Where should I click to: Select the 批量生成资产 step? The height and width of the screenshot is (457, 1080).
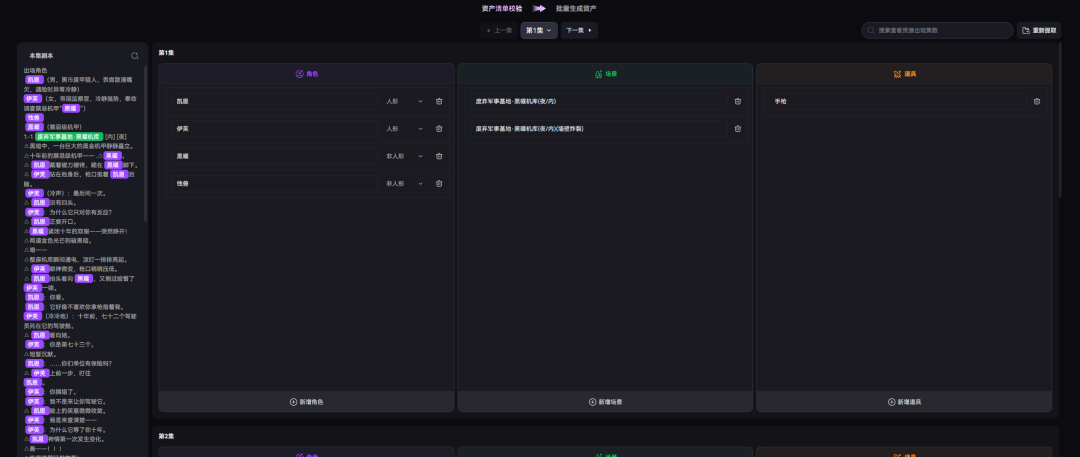coord(577,9)
